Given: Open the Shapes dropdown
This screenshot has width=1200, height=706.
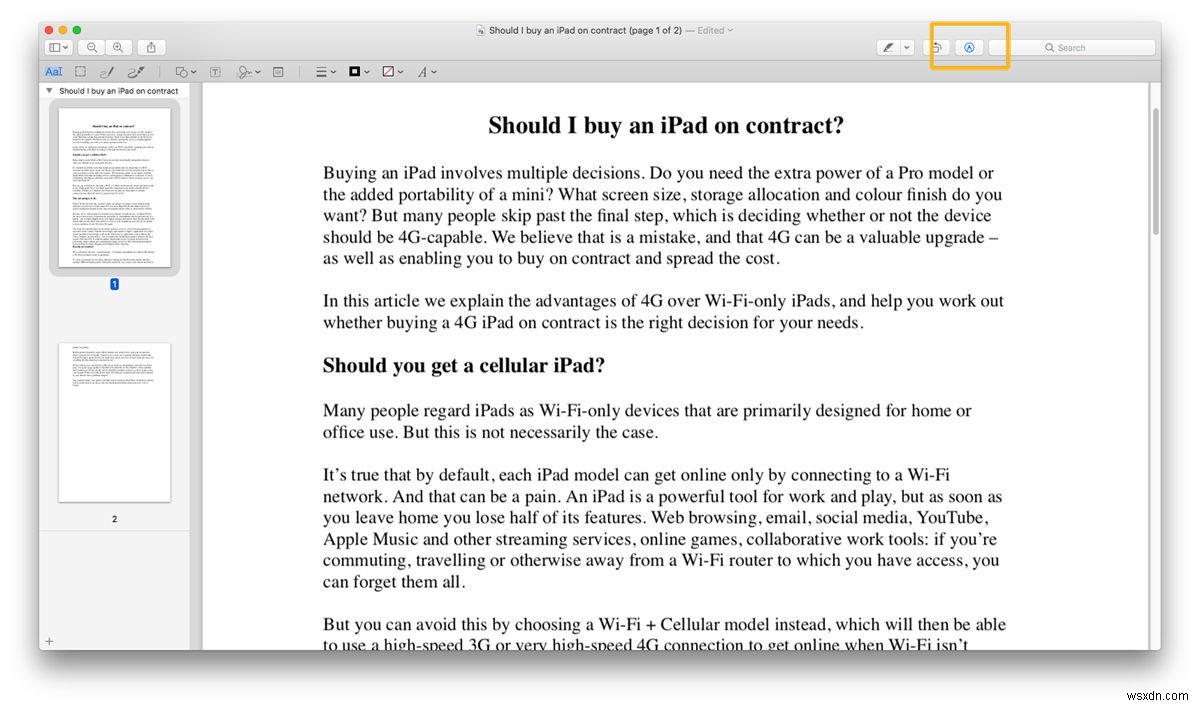Looking at the screenshot, I should click(183, 71).
